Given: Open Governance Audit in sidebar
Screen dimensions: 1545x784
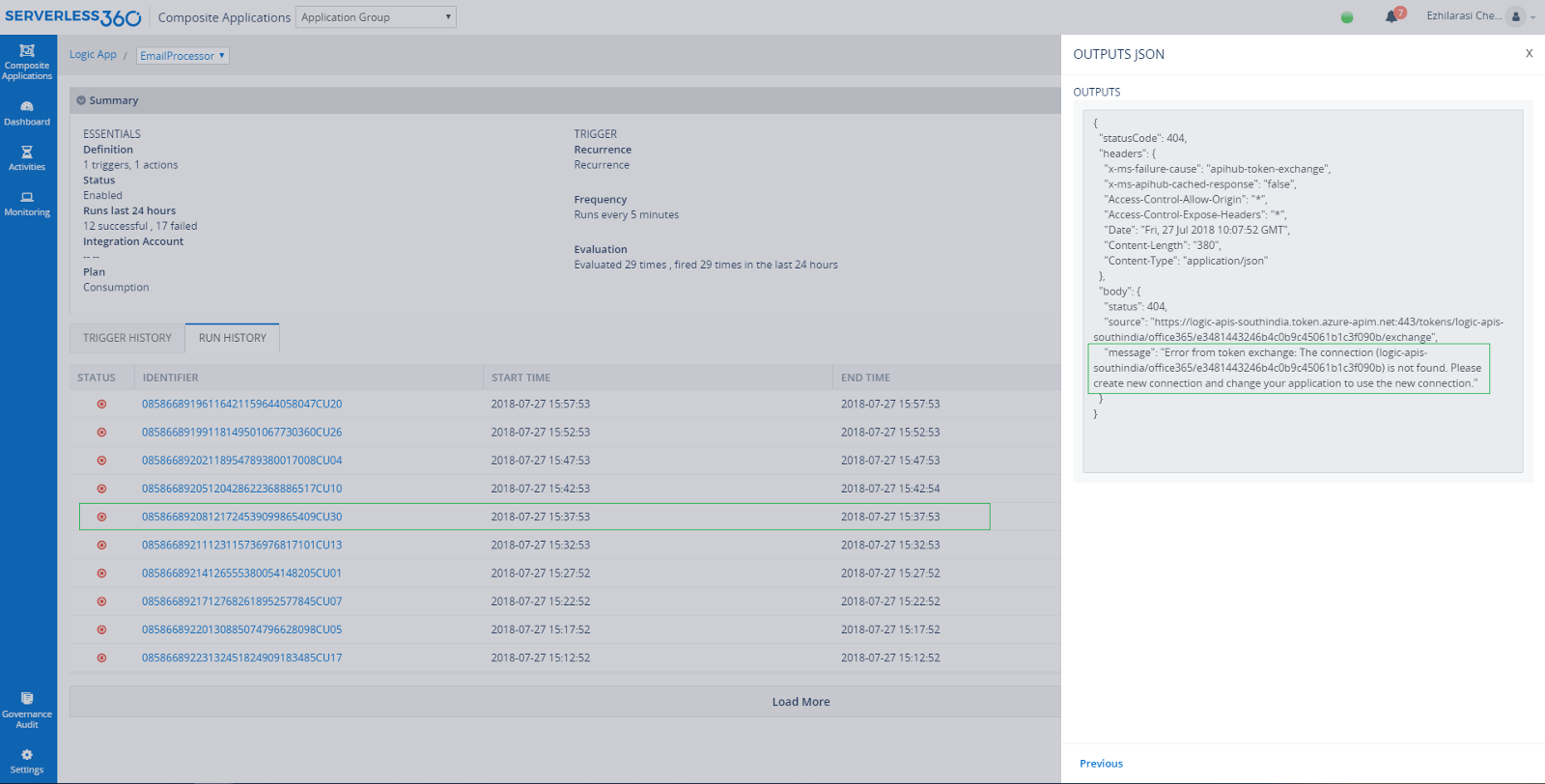Looking at the screenshot, I should (27, 711).
